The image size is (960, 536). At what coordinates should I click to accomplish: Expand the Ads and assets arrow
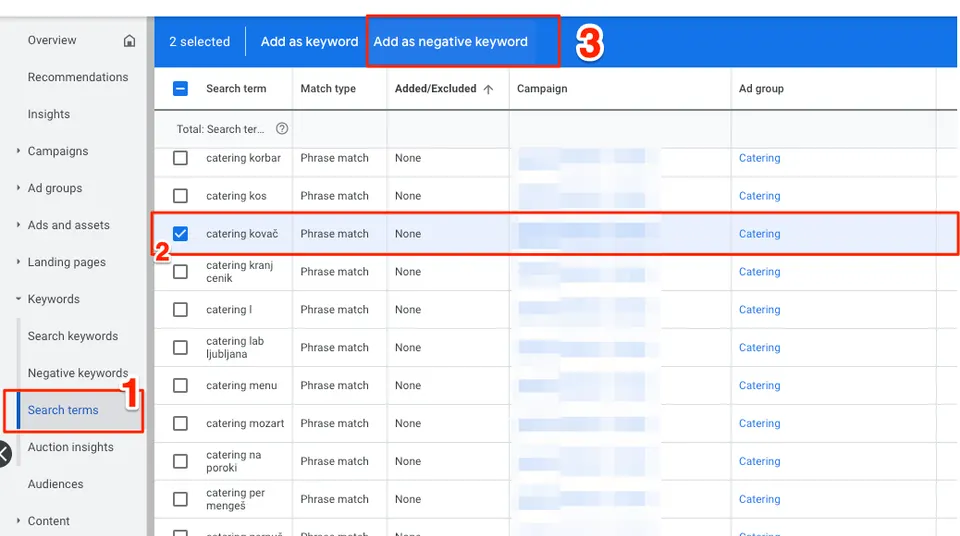[x=18, y=225]
